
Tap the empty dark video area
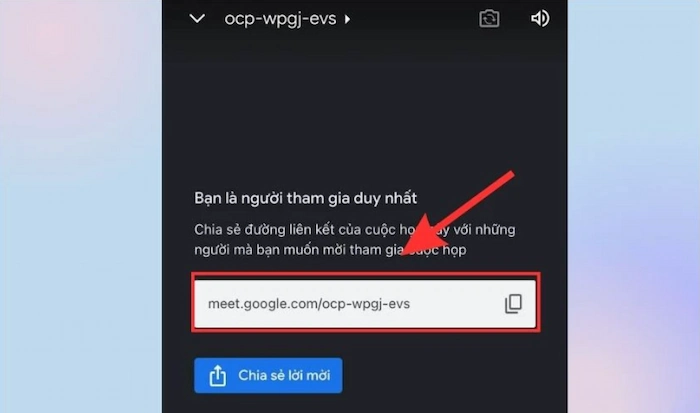coord(365,112)
